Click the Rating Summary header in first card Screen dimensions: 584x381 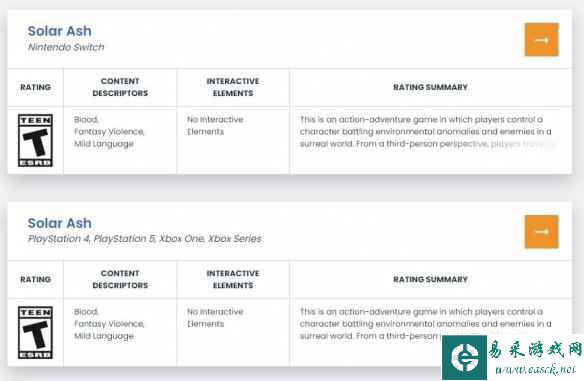click(x=430, y=87)
